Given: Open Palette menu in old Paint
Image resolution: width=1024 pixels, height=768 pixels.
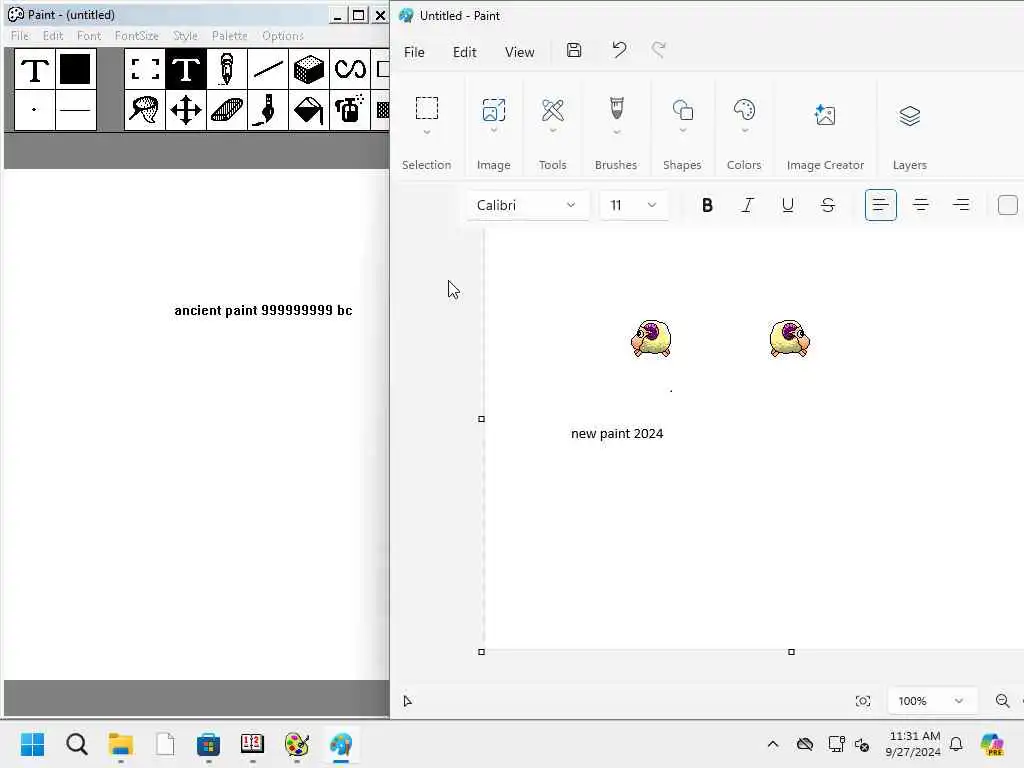Looking at the screenshot, I should click(229, 36).
